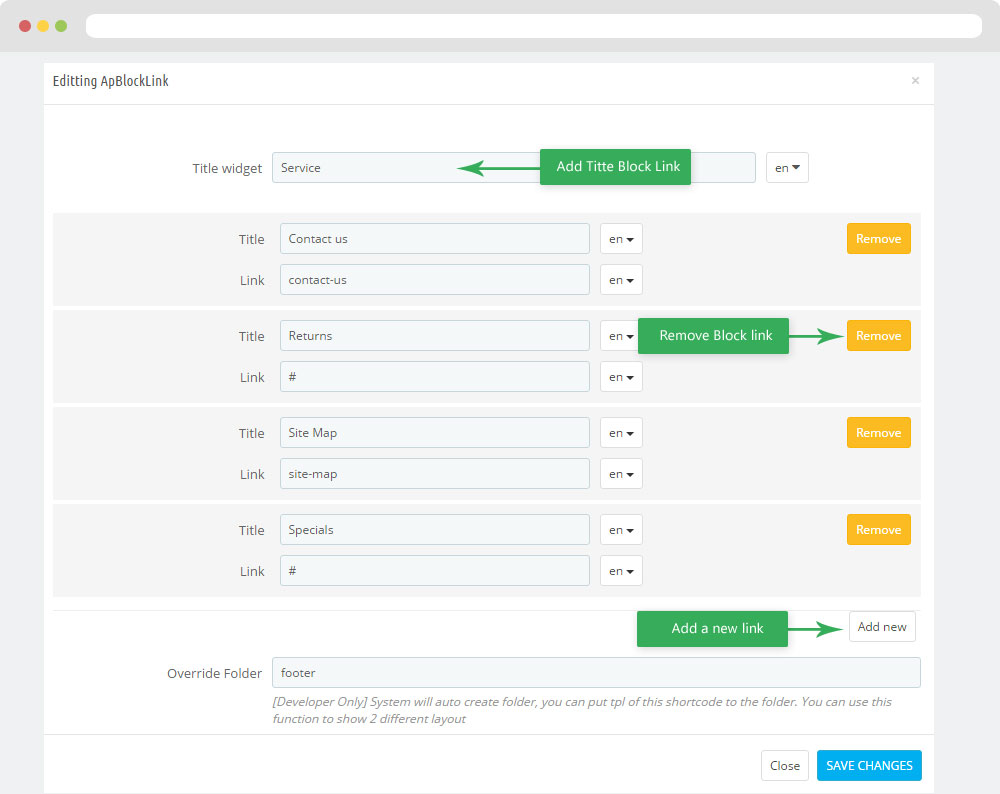Viewport: 1000px width, 794px height.
Task: Remove the Site Map block link
Action: pos(878,433)
